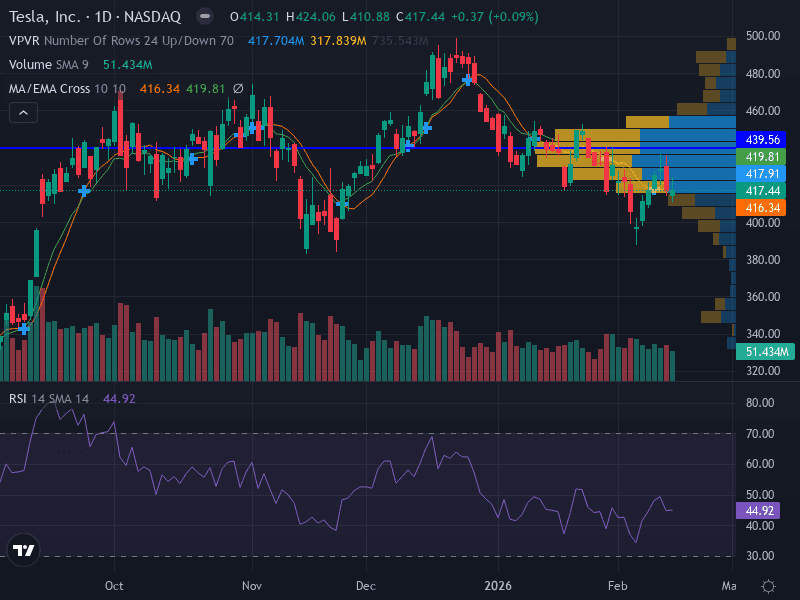This screenshot has width=800, height=600.
Task: Click the closing price C417.44 value
Action: [x=420, y=17]
